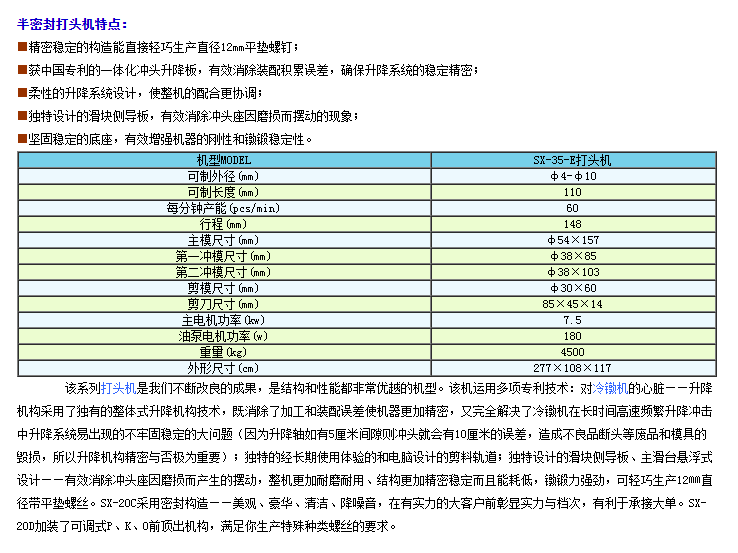Click the bullet line starting 精密稳定的构造
The height and width of the screenshot is (553, 738).
coord(157,47)
